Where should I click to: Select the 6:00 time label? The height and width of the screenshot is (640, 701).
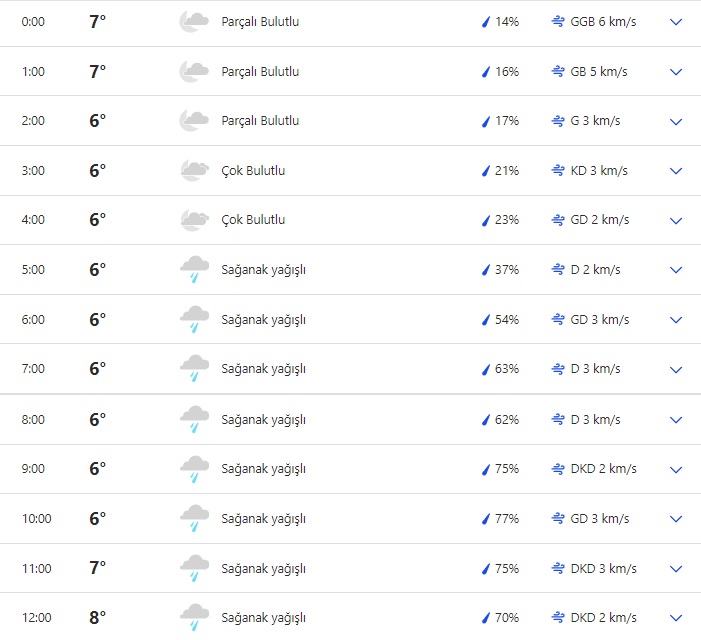click(33, 320)
